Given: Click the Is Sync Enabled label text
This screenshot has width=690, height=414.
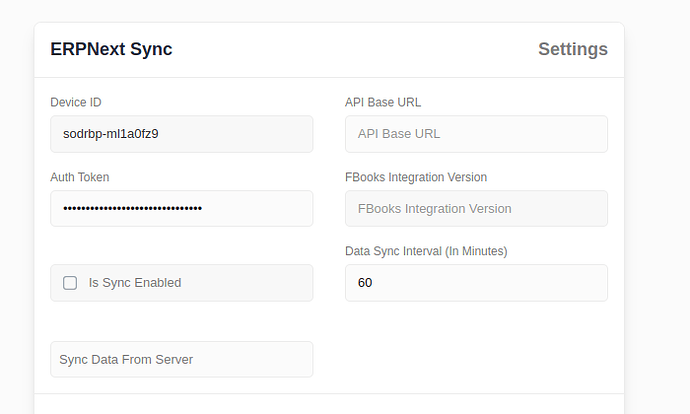Looking at the screenshot, I should pyautogui.click(x=135, y=283).
